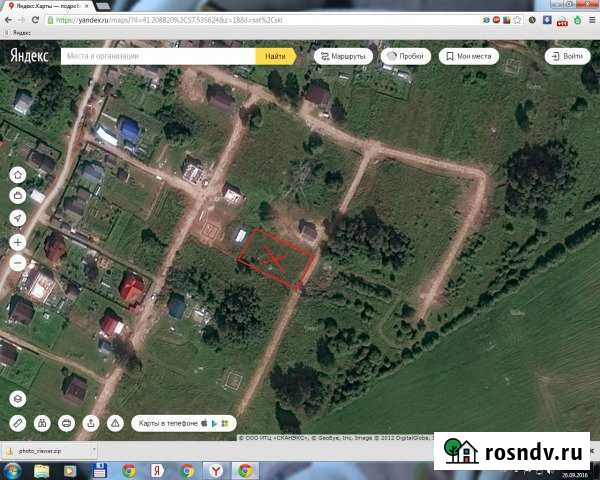Open Windows Explorer from the taskbar
Screen dimensions: 600x480
point(41,471)
